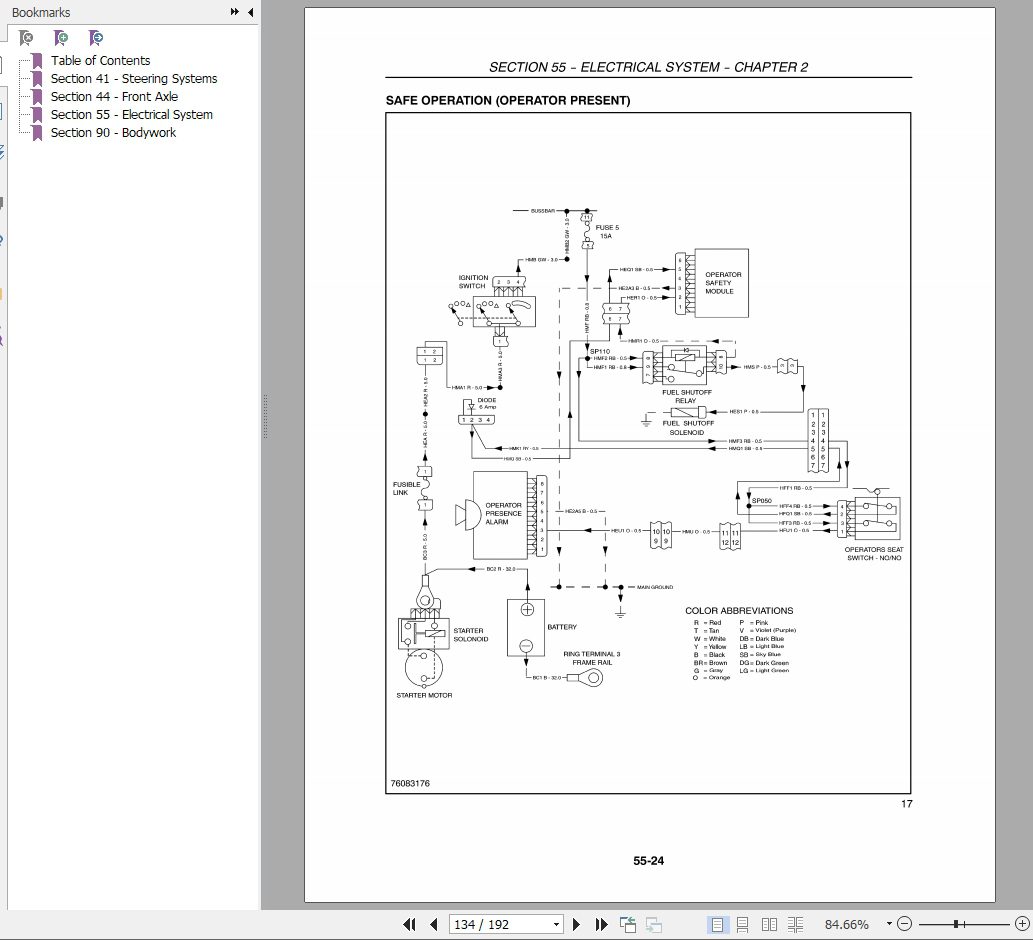
Task: Open Section 41 - Steering Systems bookmark
Action: click(134, 78)
